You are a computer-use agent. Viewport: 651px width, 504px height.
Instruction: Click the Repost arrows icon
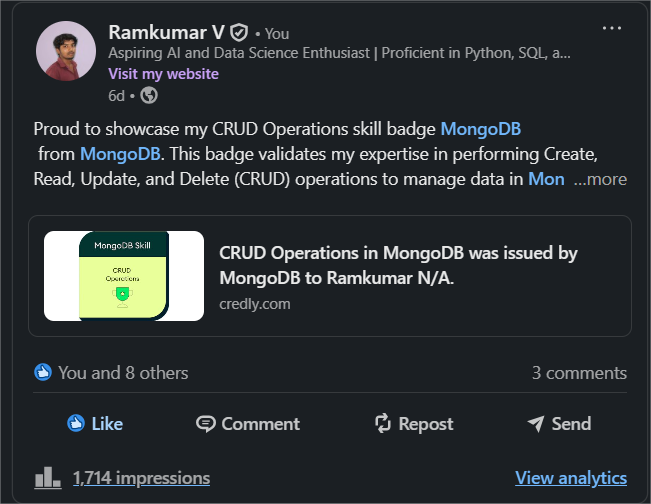click(383, 424)
